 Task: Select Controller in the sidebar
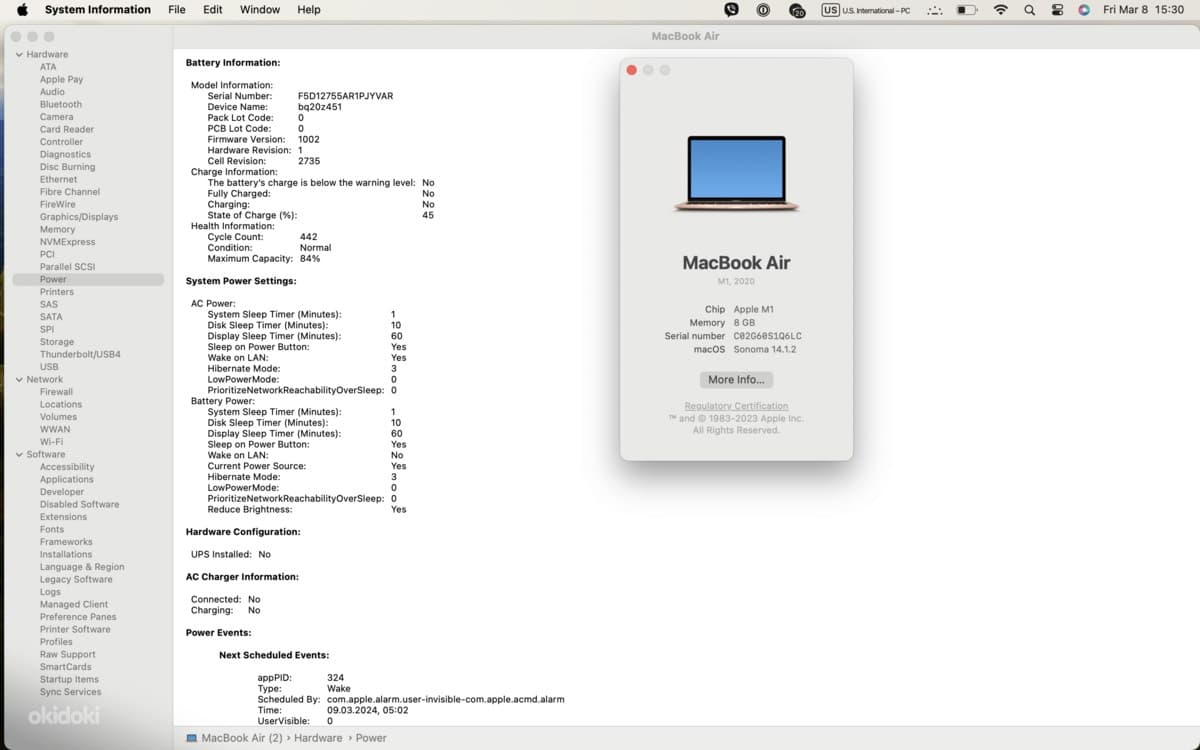tap(61, 142)
